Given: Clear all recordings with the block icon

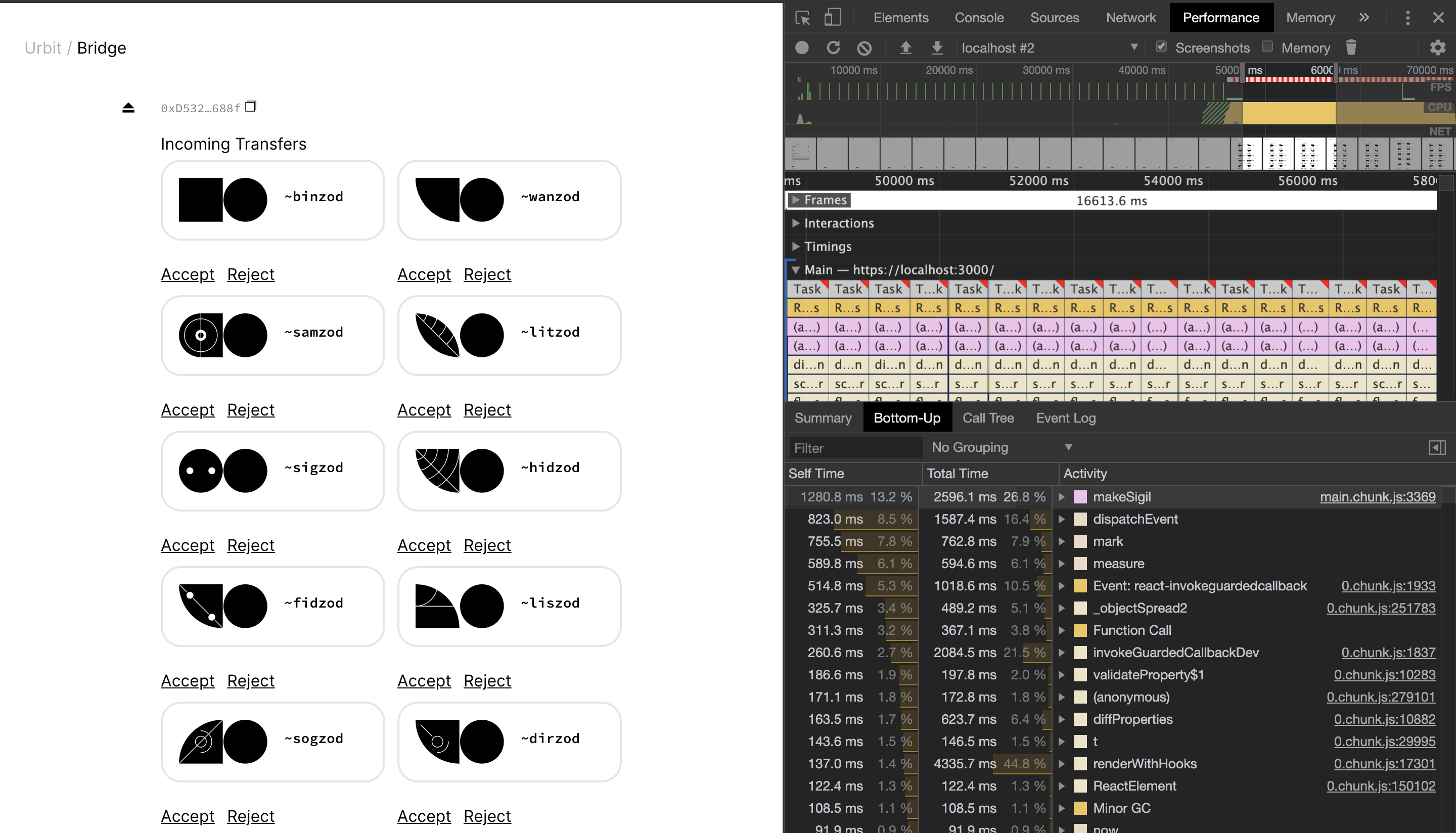Looking at the screenshot, I should click(x=864, y=48).
